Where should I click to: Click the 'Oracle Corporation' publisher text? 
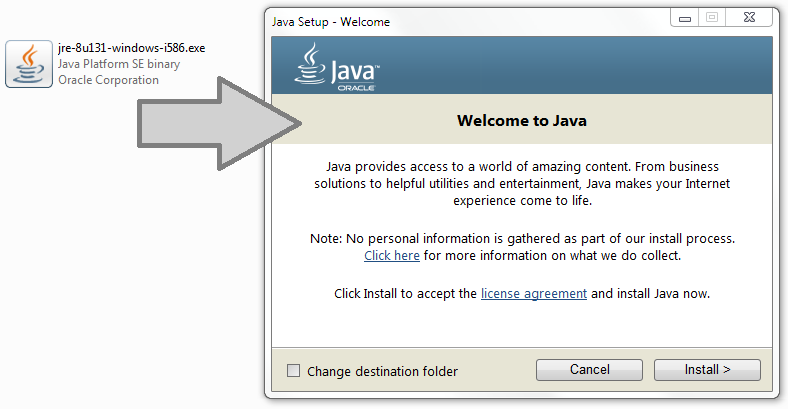pos(108,80)
